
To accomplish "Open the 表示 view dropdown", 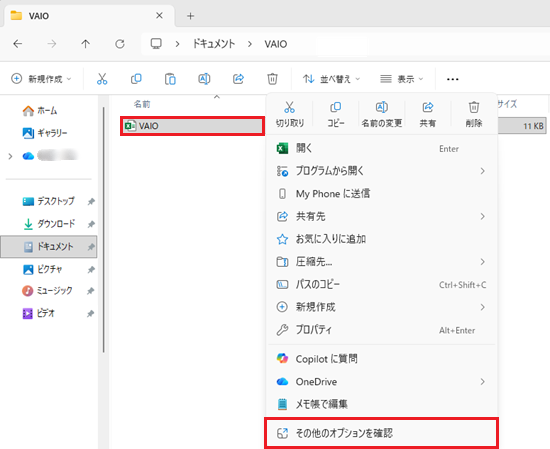I will pyautogui.click(x=402, y=79).
